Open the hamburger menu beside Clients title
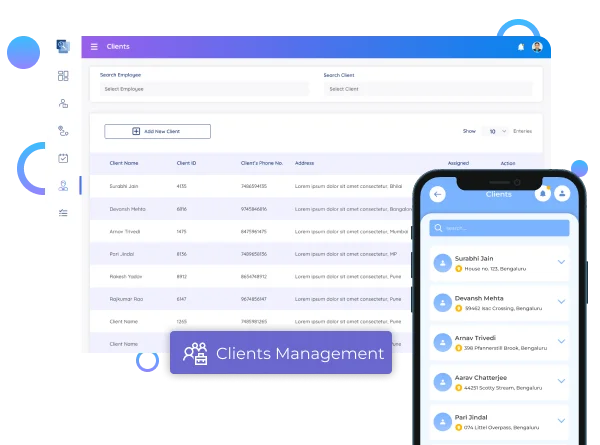This screenshot has width=600, height=445. point(94,47)
